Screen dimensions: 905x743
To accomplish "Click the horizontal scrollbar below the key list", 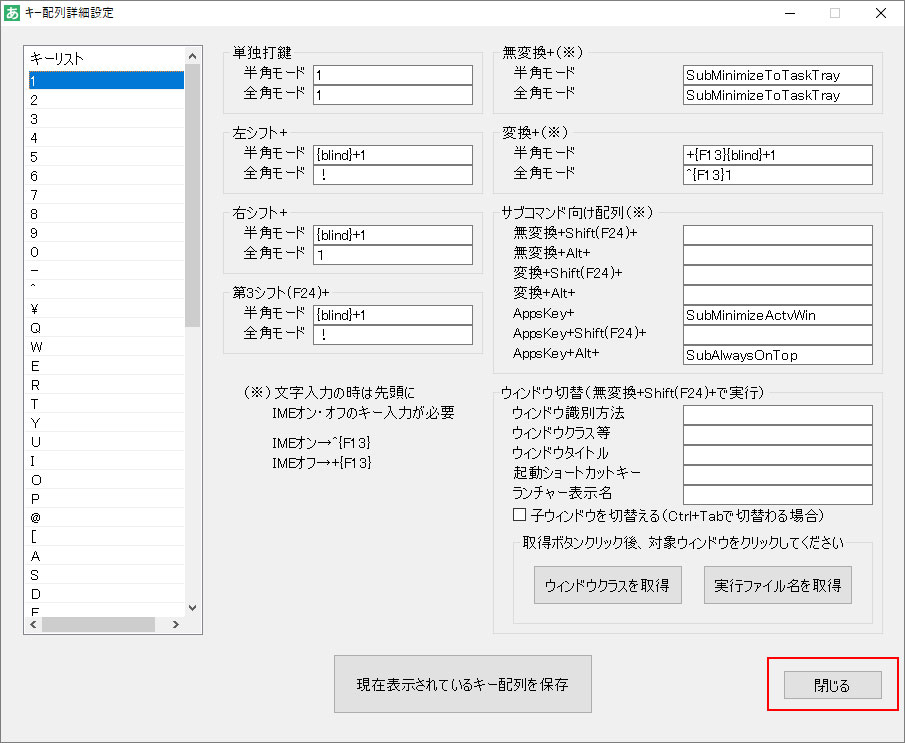I will click(x=100, y=624).
